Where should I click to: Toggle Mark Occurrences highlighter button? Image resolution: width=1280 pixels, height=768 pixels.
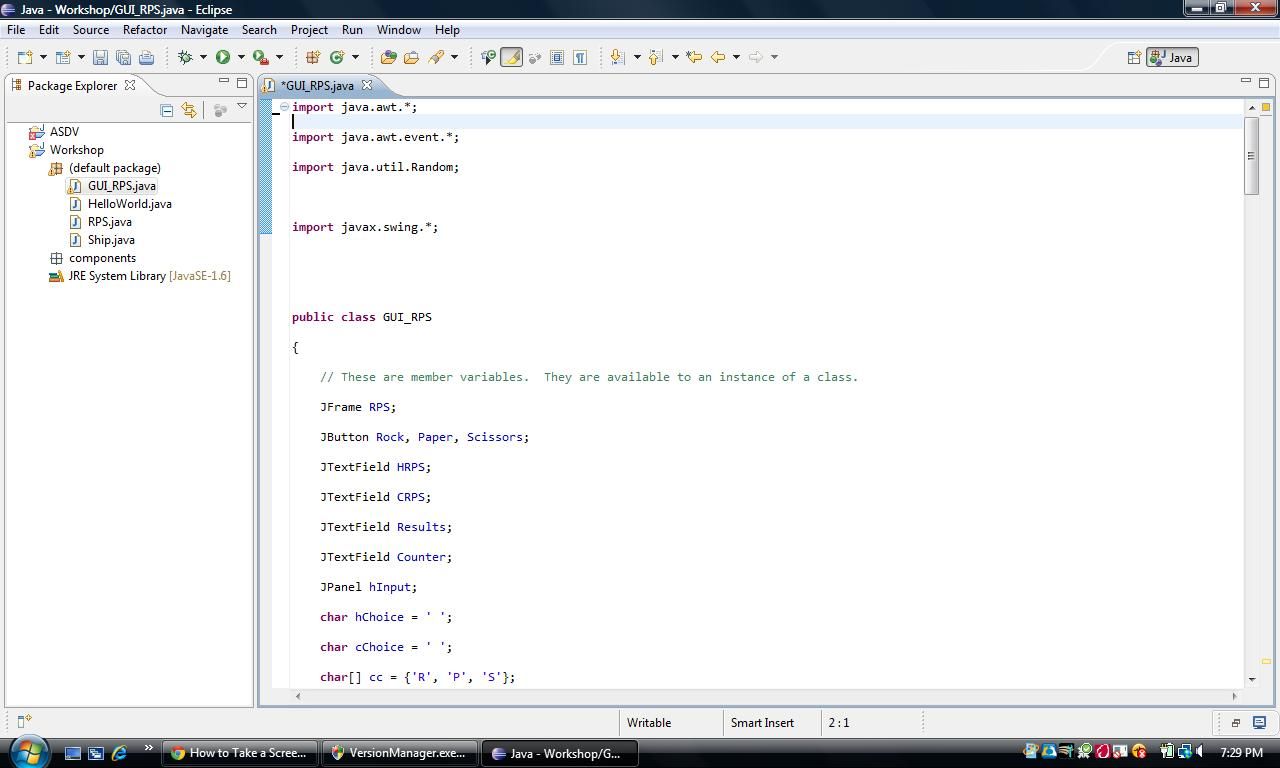click(x=511, y=58)
